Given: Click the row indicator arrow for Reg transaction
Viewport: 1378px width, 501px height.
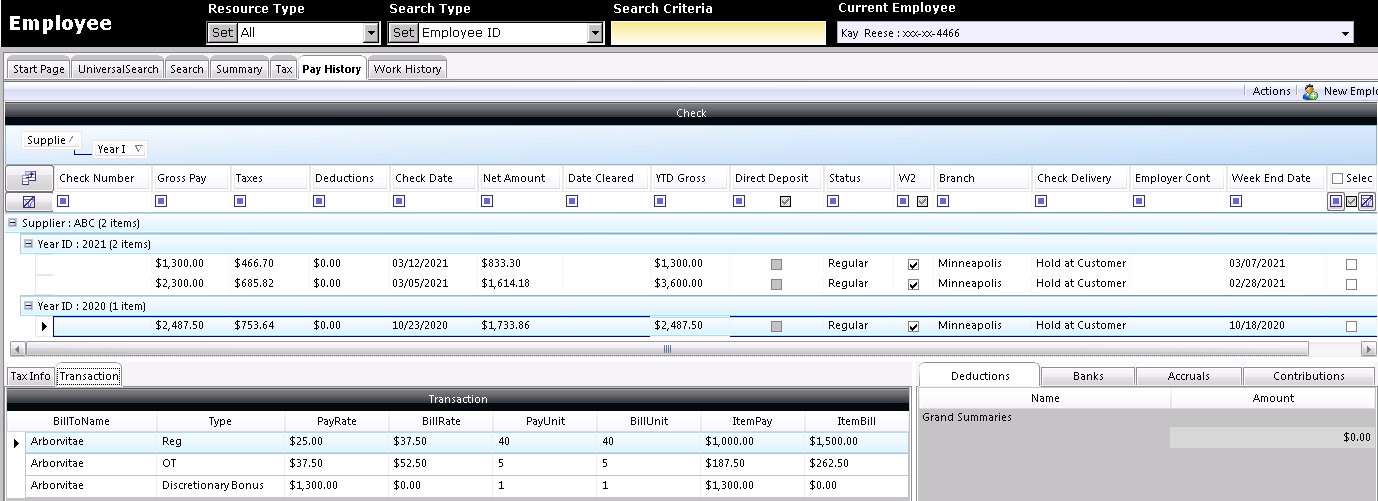Looking at the screenshot, I should click(x=16, y=441).
